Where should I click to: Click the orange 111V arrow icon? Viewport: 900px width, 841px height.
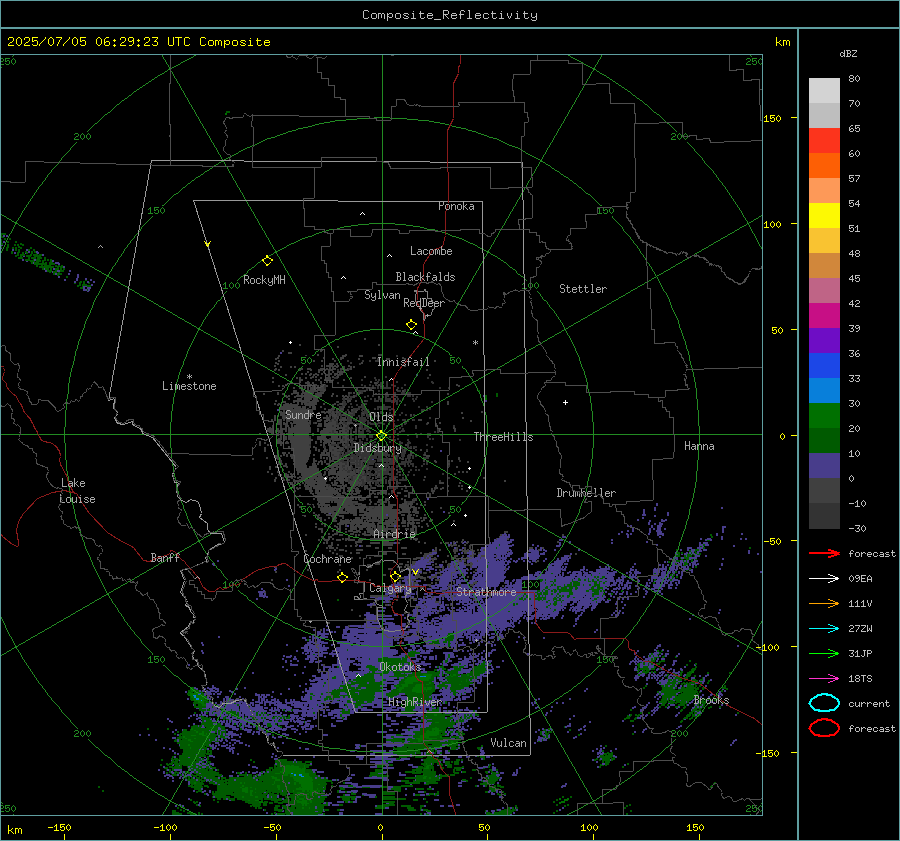coord(824,603)
